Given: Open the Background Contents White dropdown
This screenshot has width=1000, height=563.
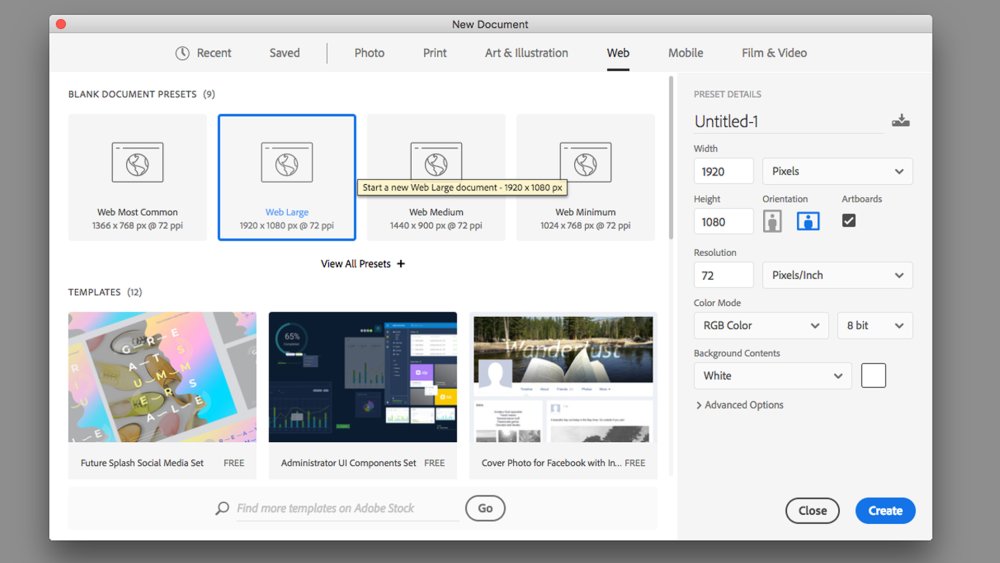Looking at the screenshot, I should pos(772,376).
